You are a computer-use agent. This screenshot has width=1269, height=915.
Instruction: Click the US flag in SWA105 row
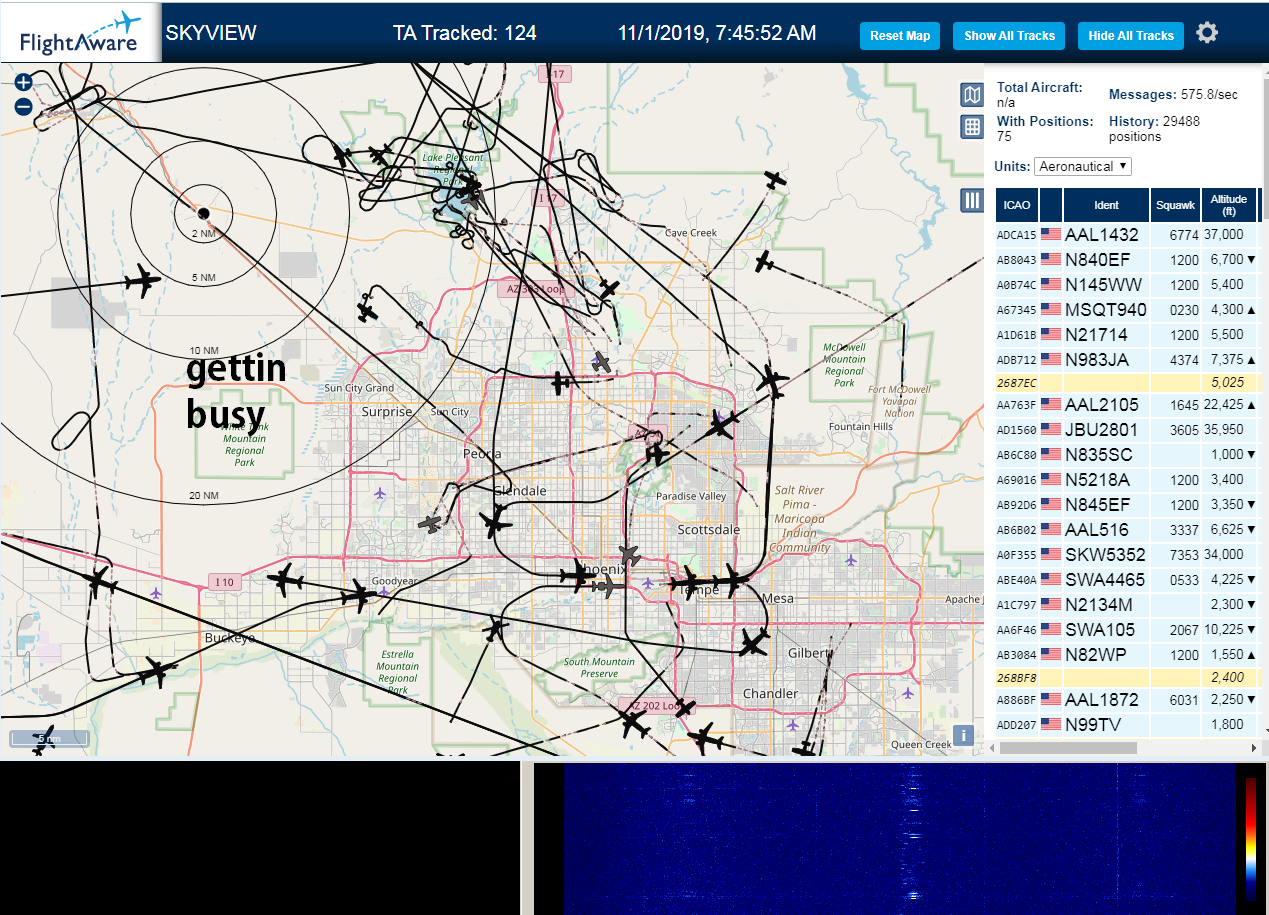[1051, 629]
